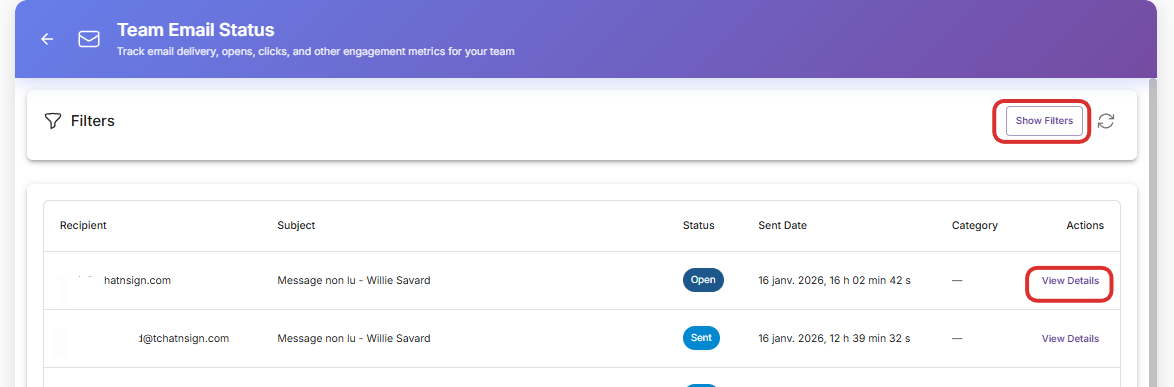
Task: Click the back arrow icon in header
Action: (x=47, y=39)
